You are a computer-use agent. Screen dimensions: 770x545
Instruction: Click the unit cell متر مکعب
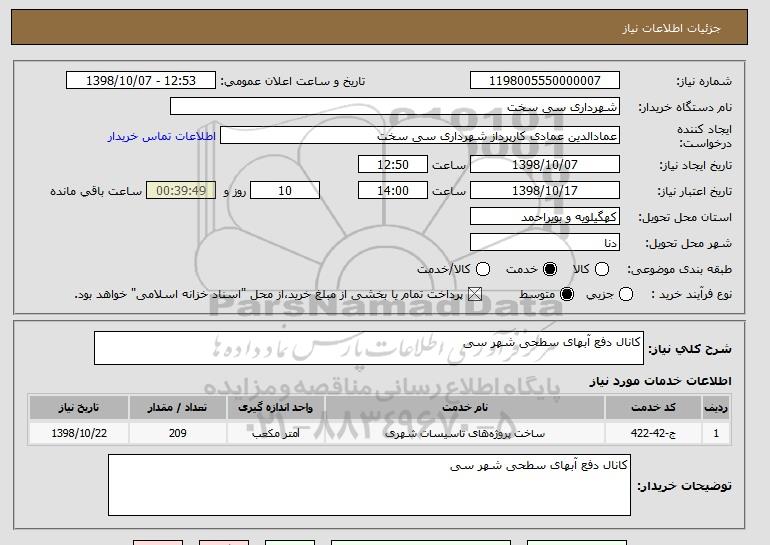(275, 433)
